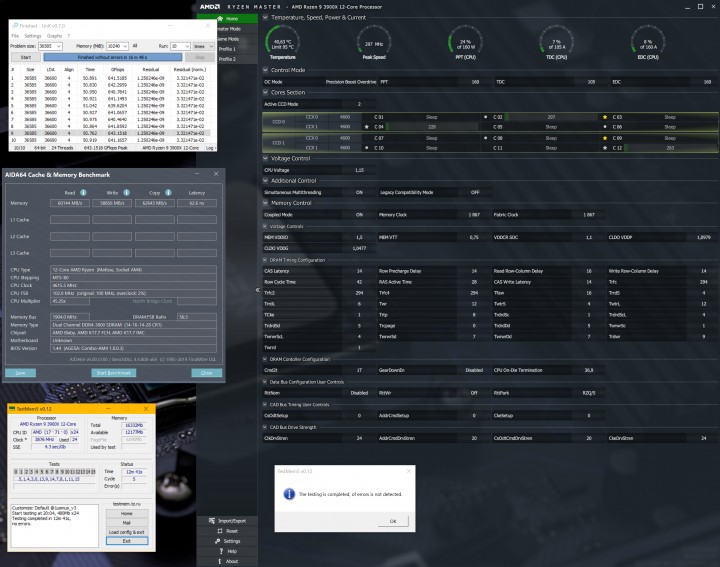Open the times unit dropdown in LinX
This screenshot has width=720, height=567.
(x=203, y=46)
